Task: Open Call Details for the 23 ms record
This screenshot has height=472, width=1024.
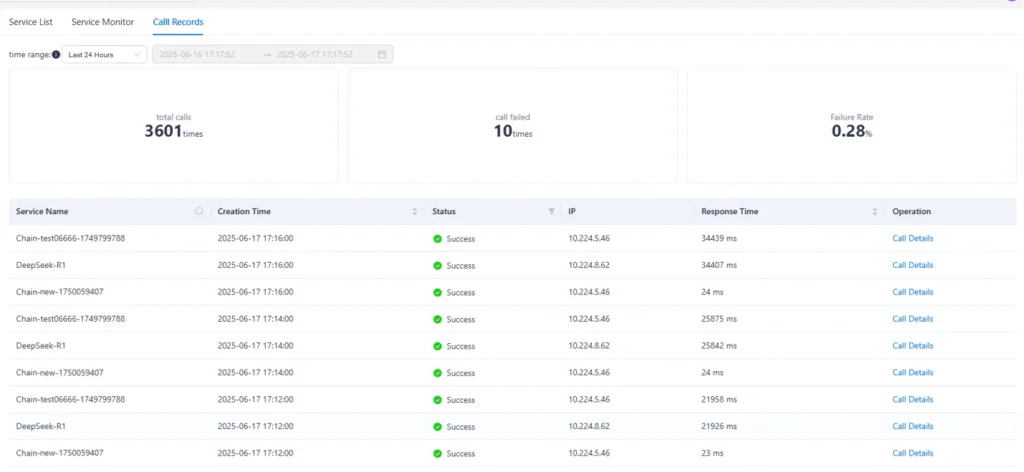Action: click(x=912, y=453)
